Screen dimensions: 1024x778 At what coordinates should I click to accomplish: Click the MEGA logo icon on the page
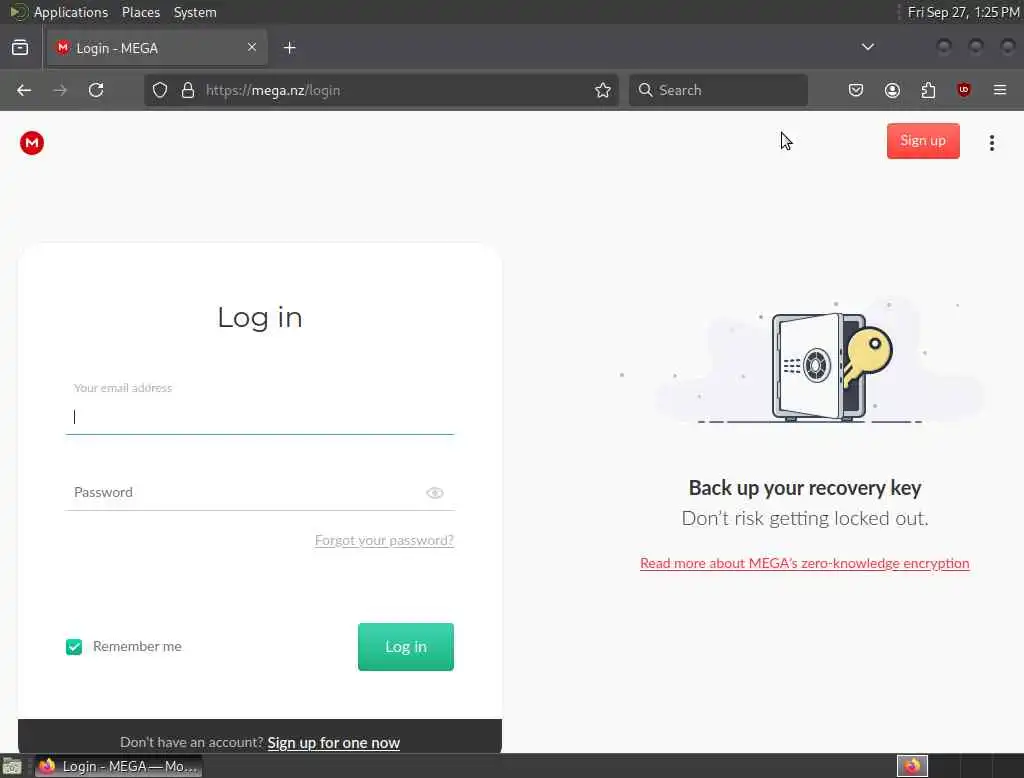tap(31, 142)
